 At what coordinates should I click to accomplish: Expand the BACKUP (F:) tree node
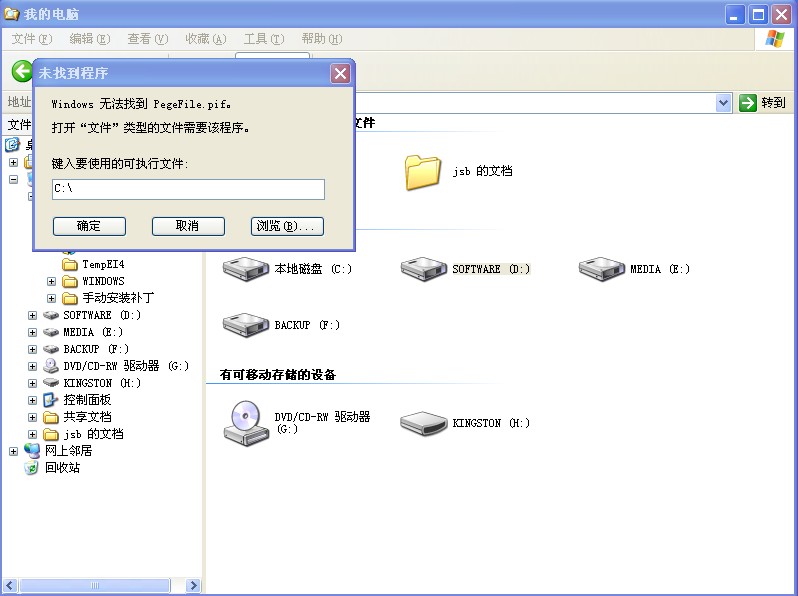(x=32, y=349)
